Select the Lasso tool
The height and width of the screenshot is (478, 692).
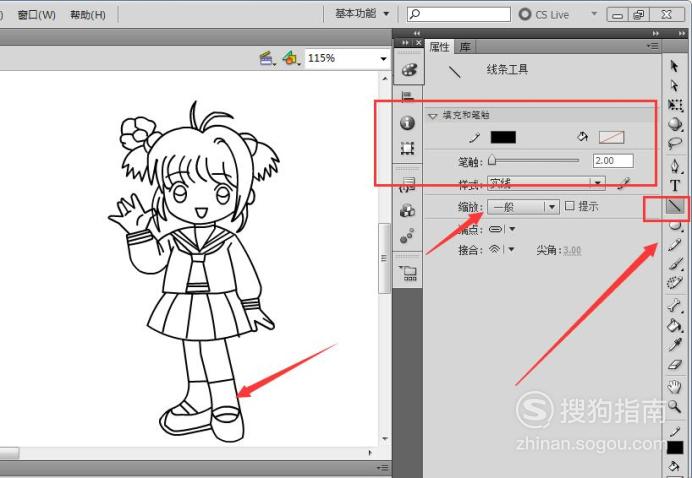675,143
